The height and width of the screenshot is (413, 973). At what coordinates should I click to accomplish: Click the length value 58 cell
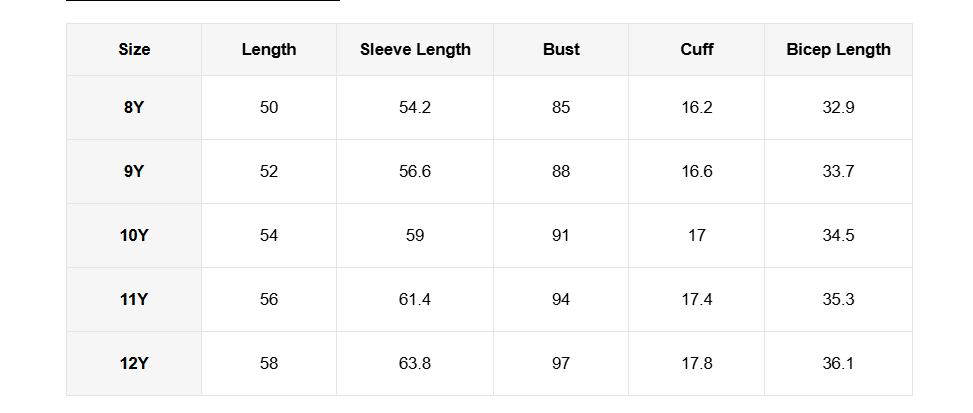pos(269,363)
